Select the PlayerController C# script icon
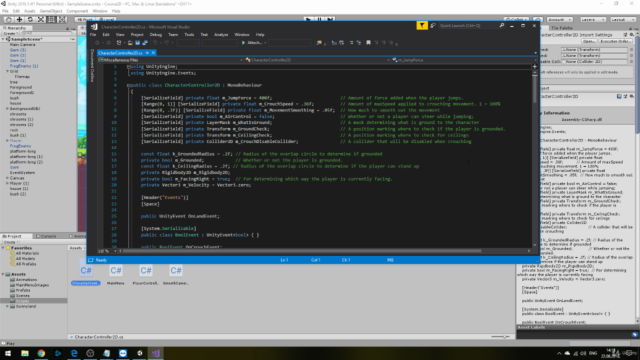Viewport: 640px width, 360px height. tap(146, 271)
